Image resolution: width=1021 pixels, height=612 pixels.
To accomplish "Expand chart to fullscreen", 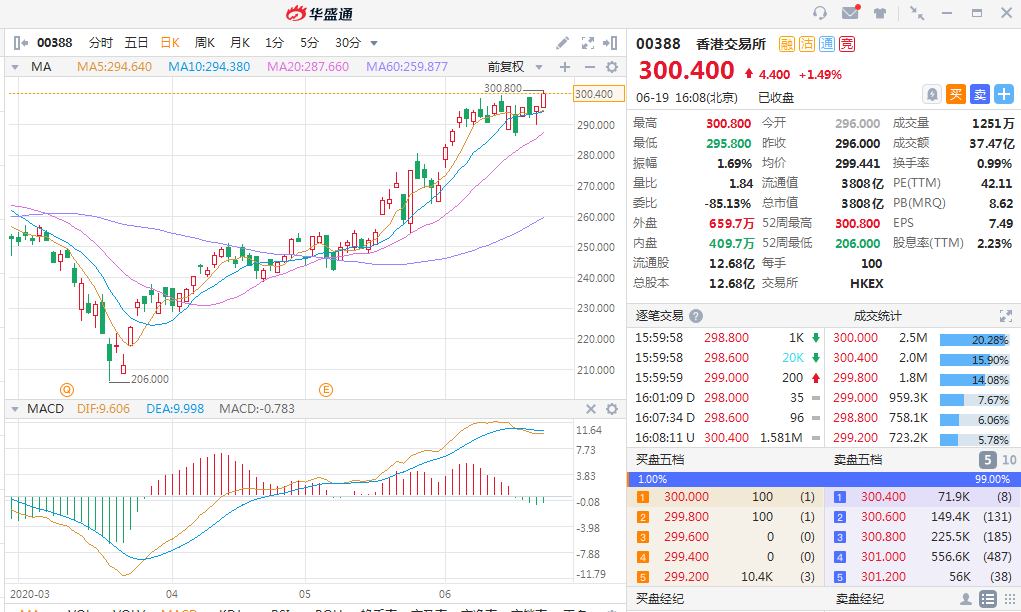I will tap(587, 43).
